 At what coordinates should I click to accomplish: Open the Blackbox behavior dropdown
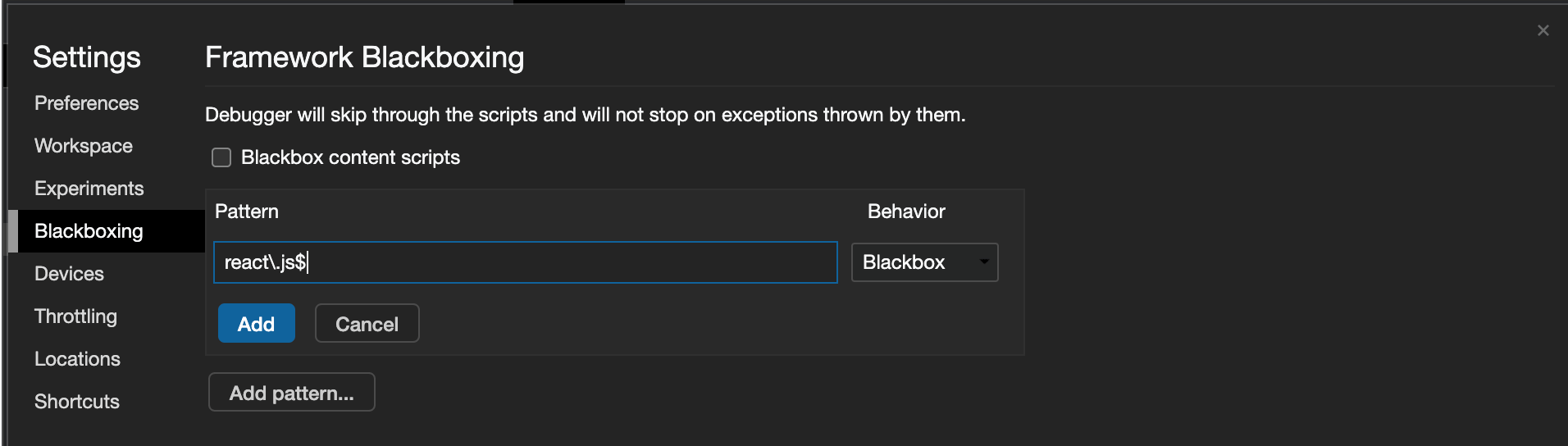click(924, 262)
